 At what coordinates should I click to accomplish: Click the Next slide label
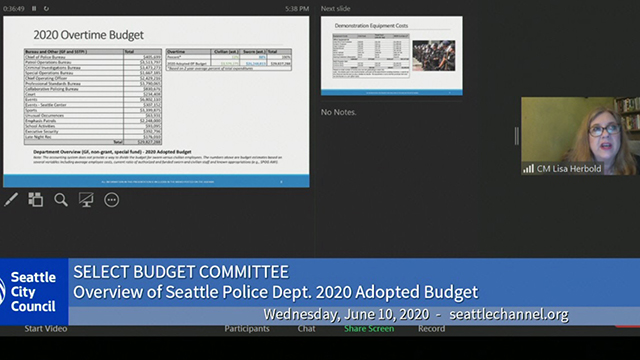(336, 9)
